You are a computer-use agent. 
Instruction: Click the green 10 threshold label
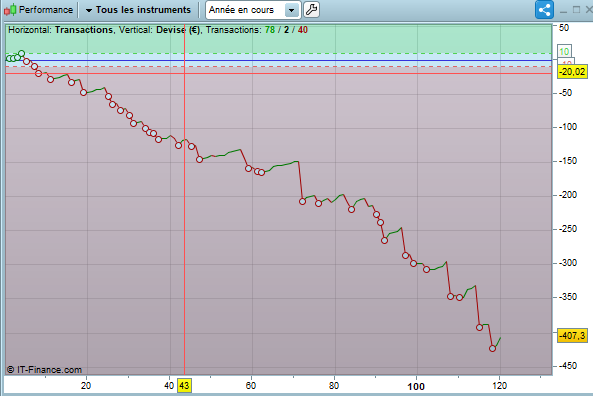click(x=564, y=51)
